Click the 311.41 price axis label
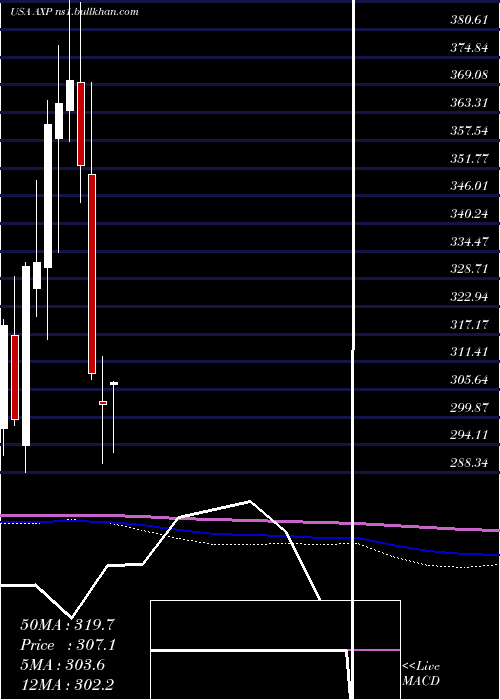The height and width of the screenshot is (700, 500). [x=469, y=353]
